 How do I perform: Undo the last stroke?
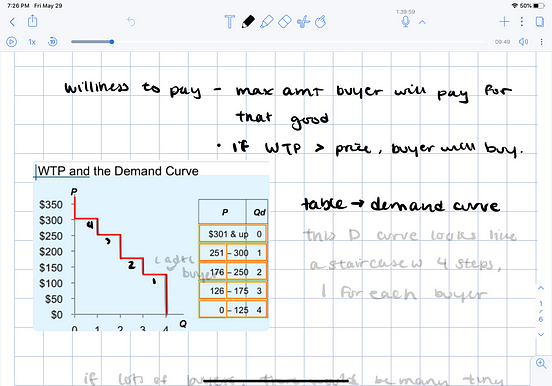[131, 22]
